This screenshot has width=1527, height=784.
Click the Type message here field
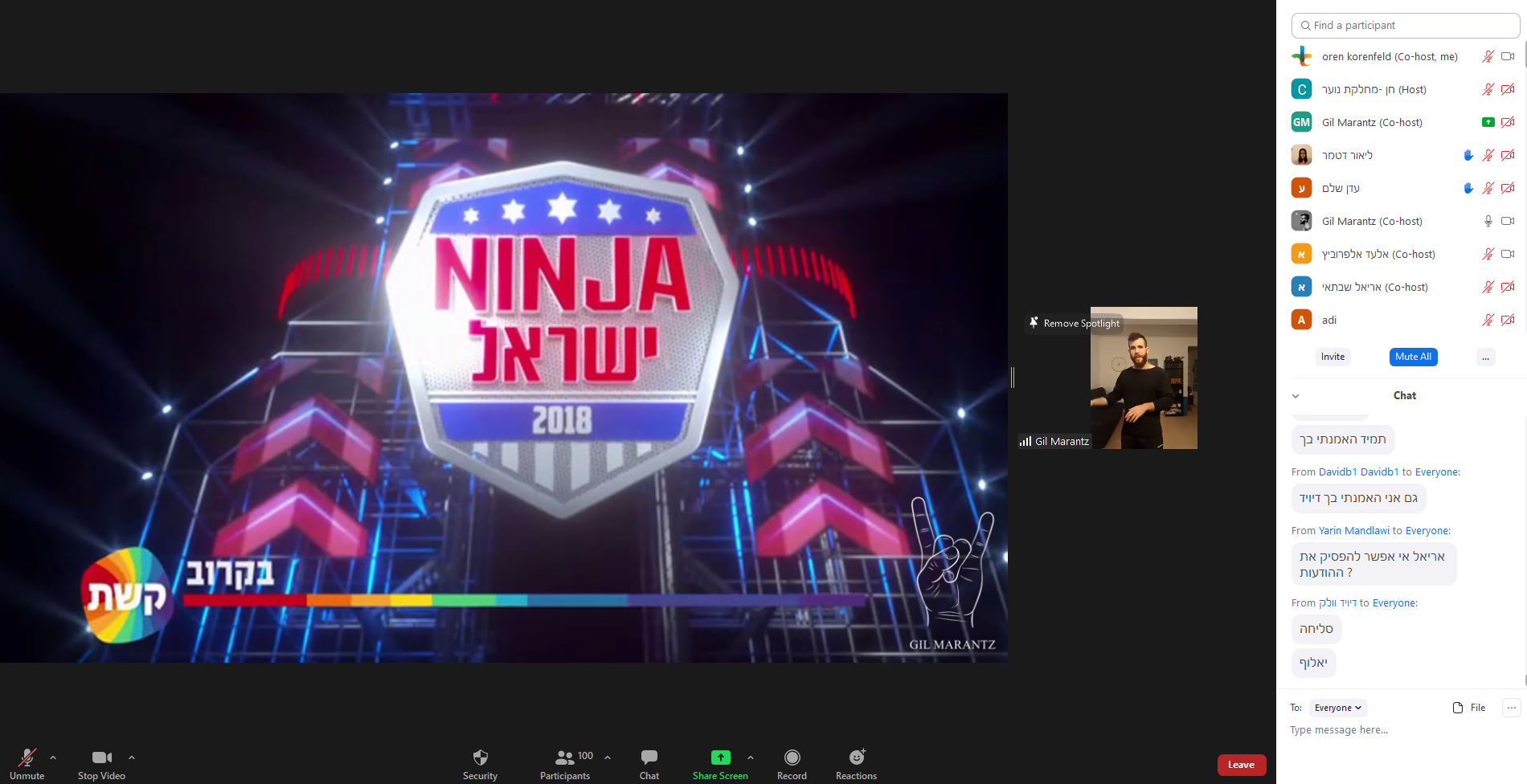click(x=1366, y=729)
